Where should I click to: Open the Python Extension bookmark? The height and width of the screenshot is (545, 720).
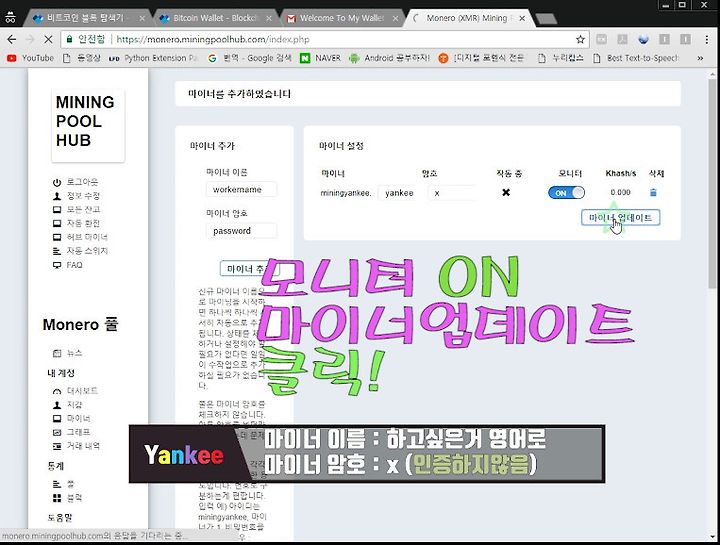153,58
